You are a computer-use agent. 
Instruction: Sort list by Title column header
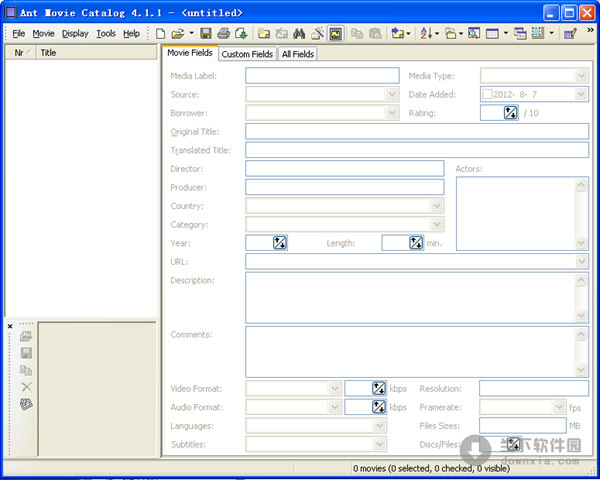tap(96, 53)
